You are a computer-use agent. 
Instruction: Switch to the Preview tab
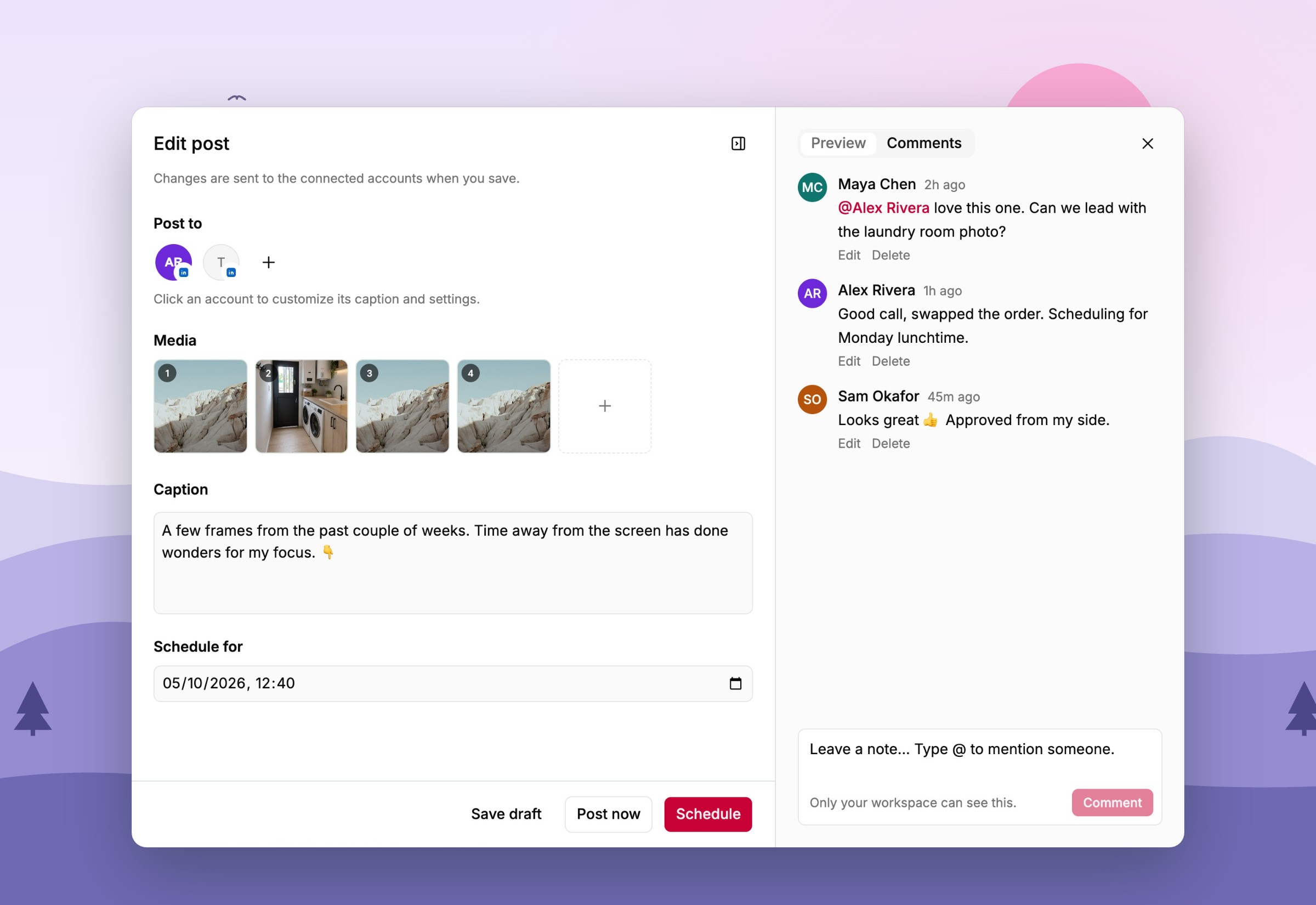coord(838,143)
